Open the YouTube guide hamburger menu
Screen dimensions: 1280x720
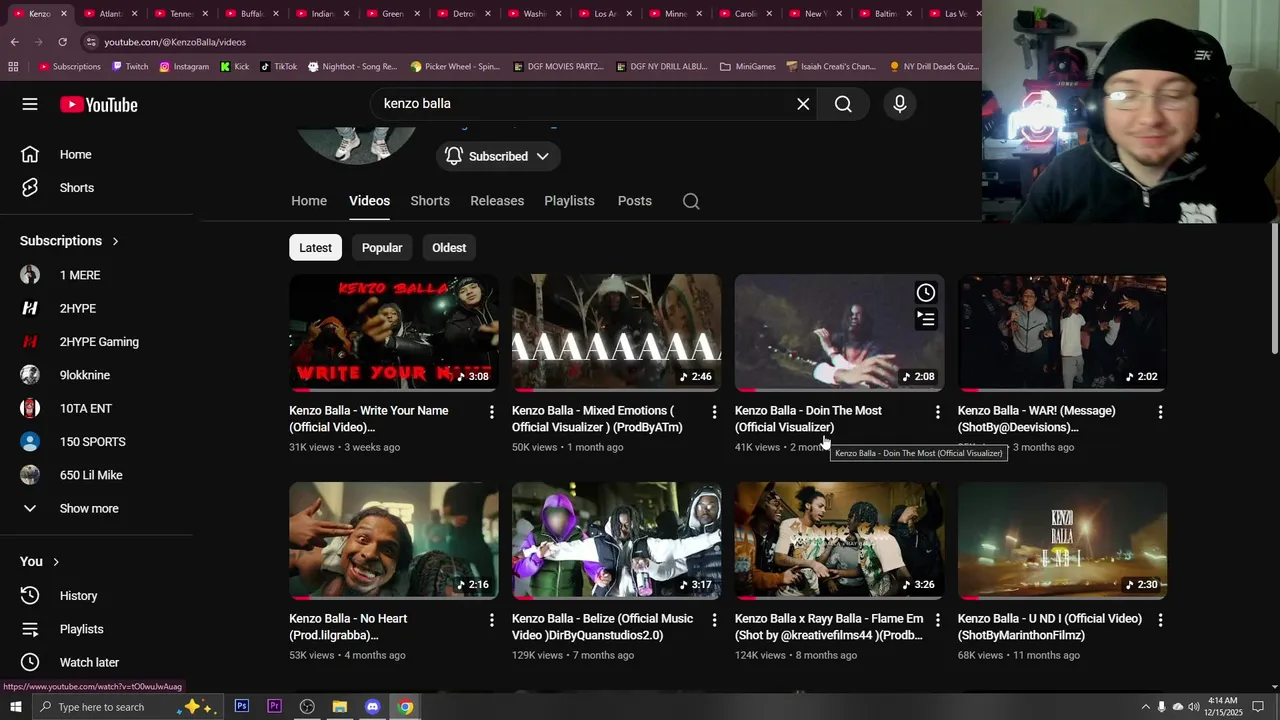tap(30, 104)
